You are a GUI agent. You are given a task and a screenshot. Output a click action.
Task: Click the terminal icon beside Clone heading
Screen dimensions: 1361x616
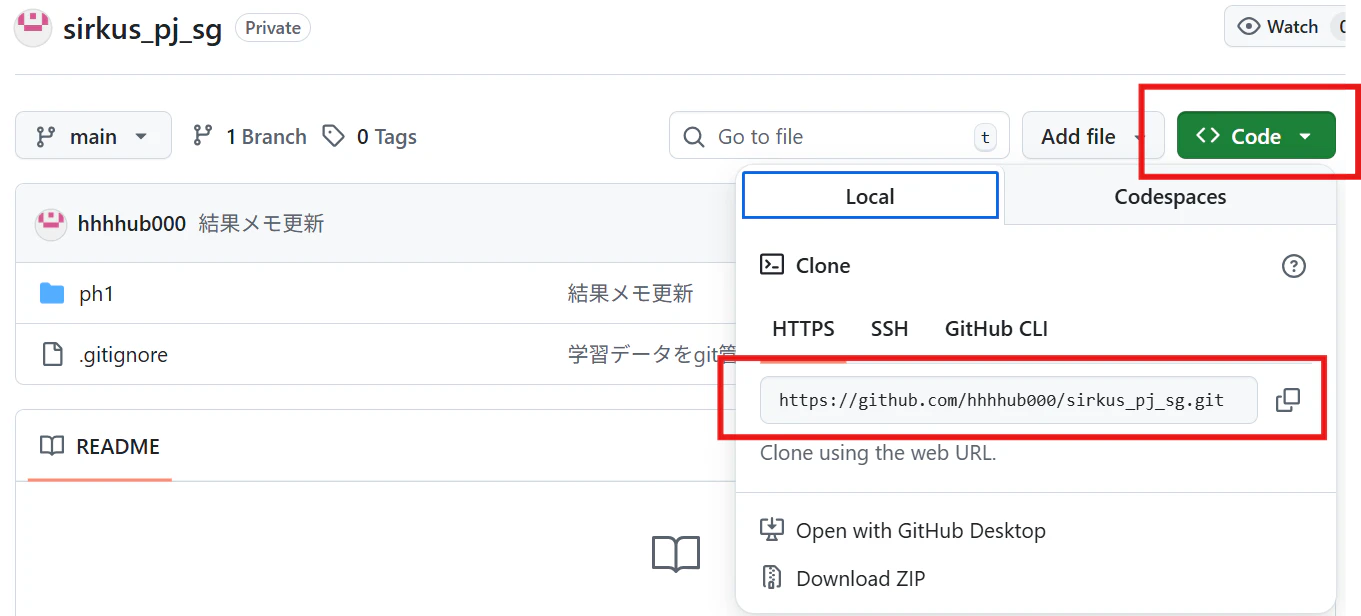(x=772, y=265)
